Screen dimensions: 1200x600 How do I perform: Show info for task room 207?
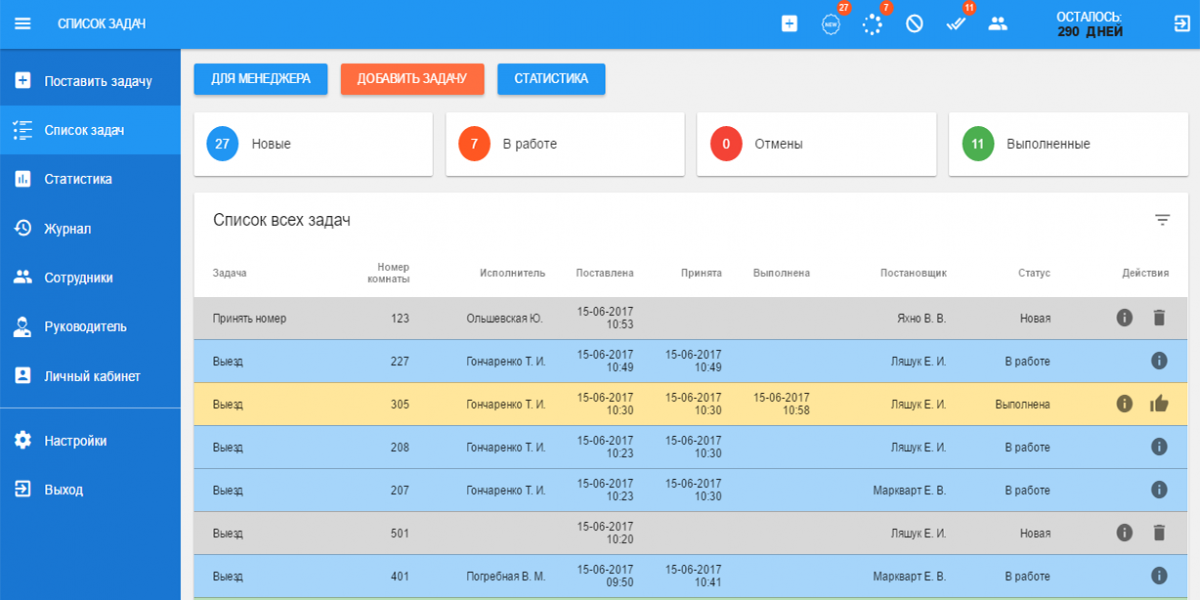[x=1159, y=490]
